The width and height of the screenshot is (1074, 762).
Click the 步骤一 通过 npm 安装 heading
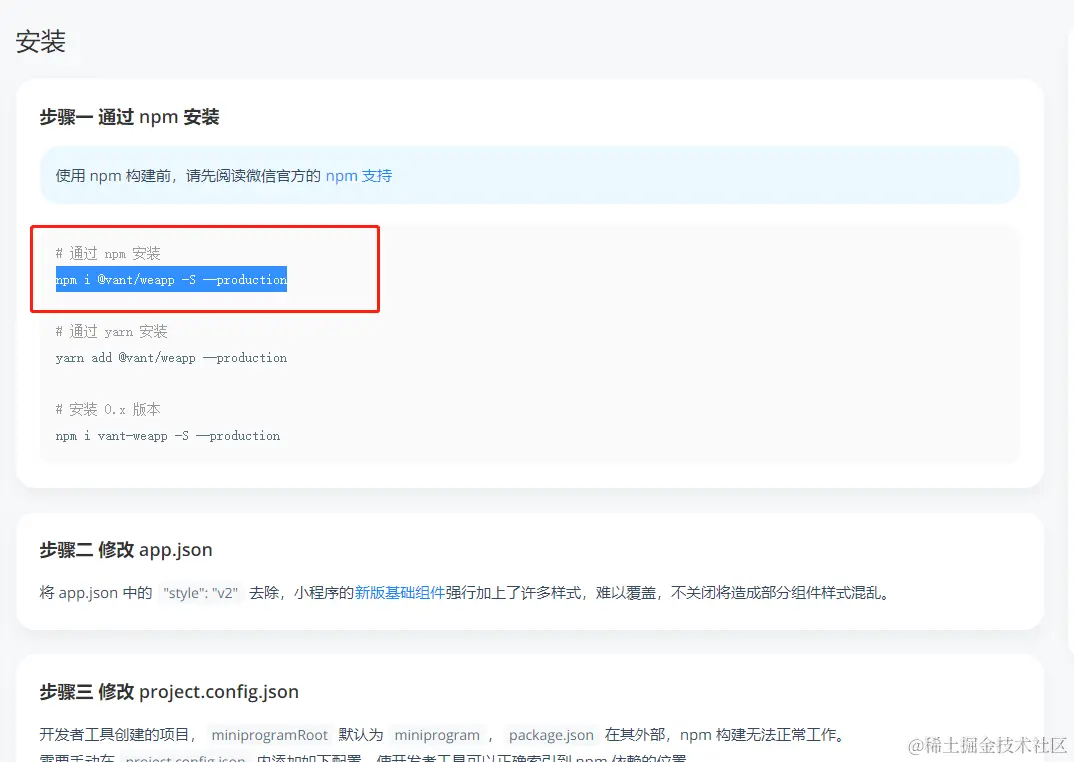(129, 117)
